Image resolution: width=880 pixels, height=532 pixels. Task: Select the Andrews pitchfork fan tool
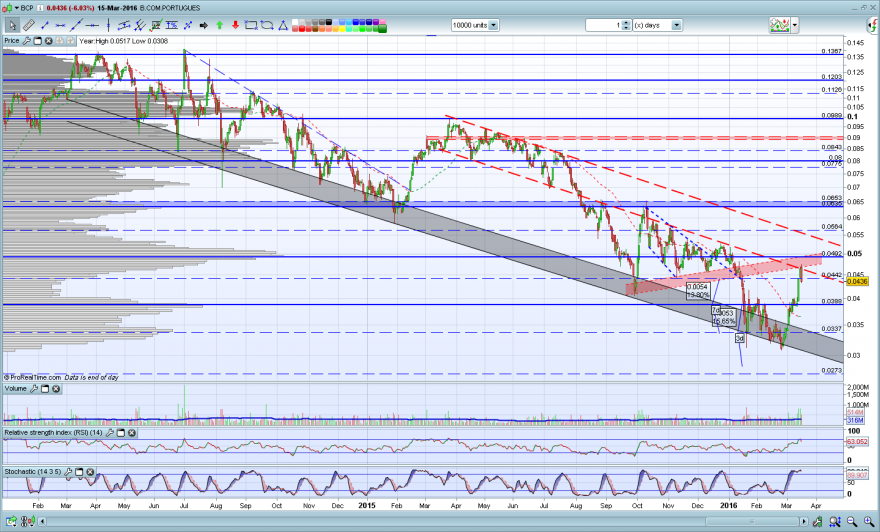tap(140, 25)
